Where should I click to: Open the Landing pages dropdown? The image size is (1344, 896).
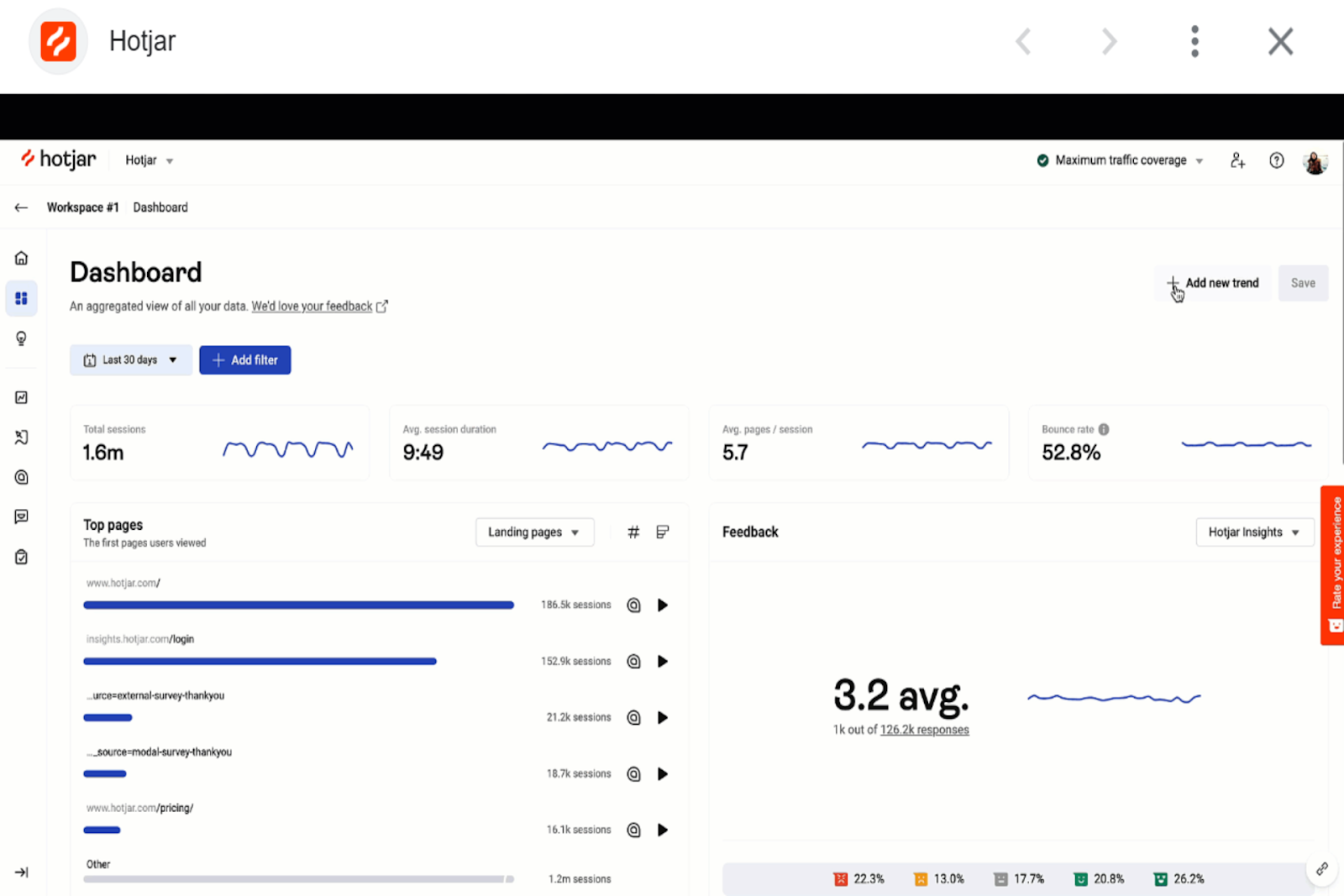pos(534,532)
